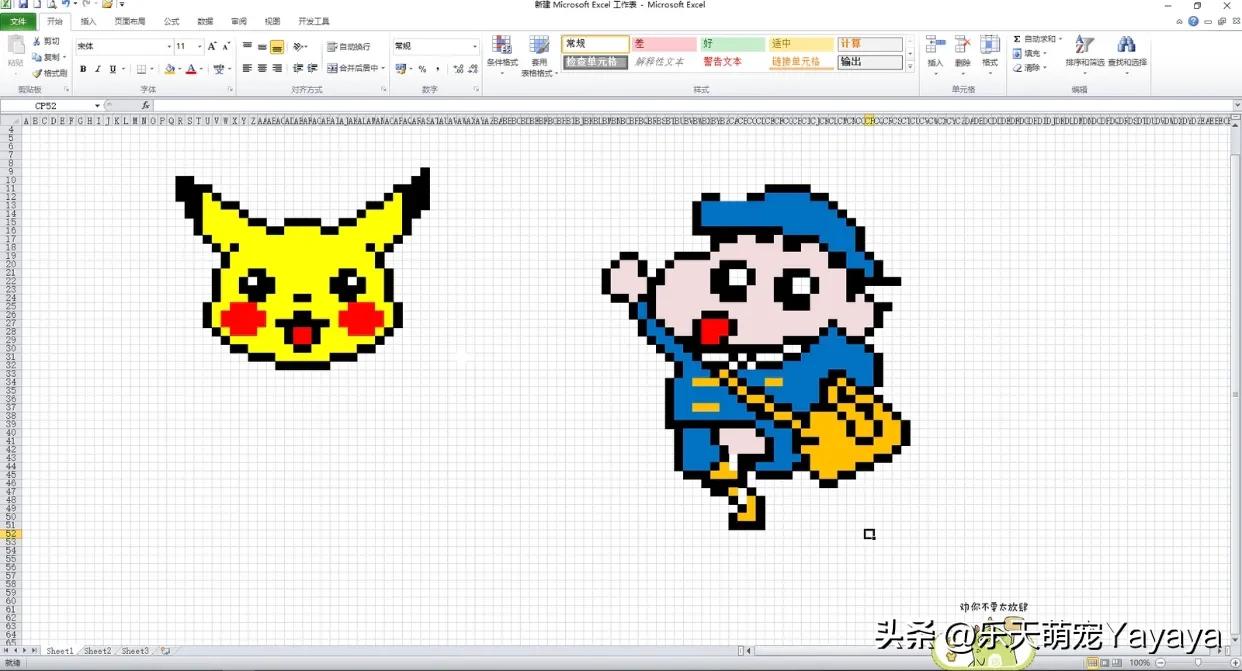Toggle Center text alignment

click(262, 68)
